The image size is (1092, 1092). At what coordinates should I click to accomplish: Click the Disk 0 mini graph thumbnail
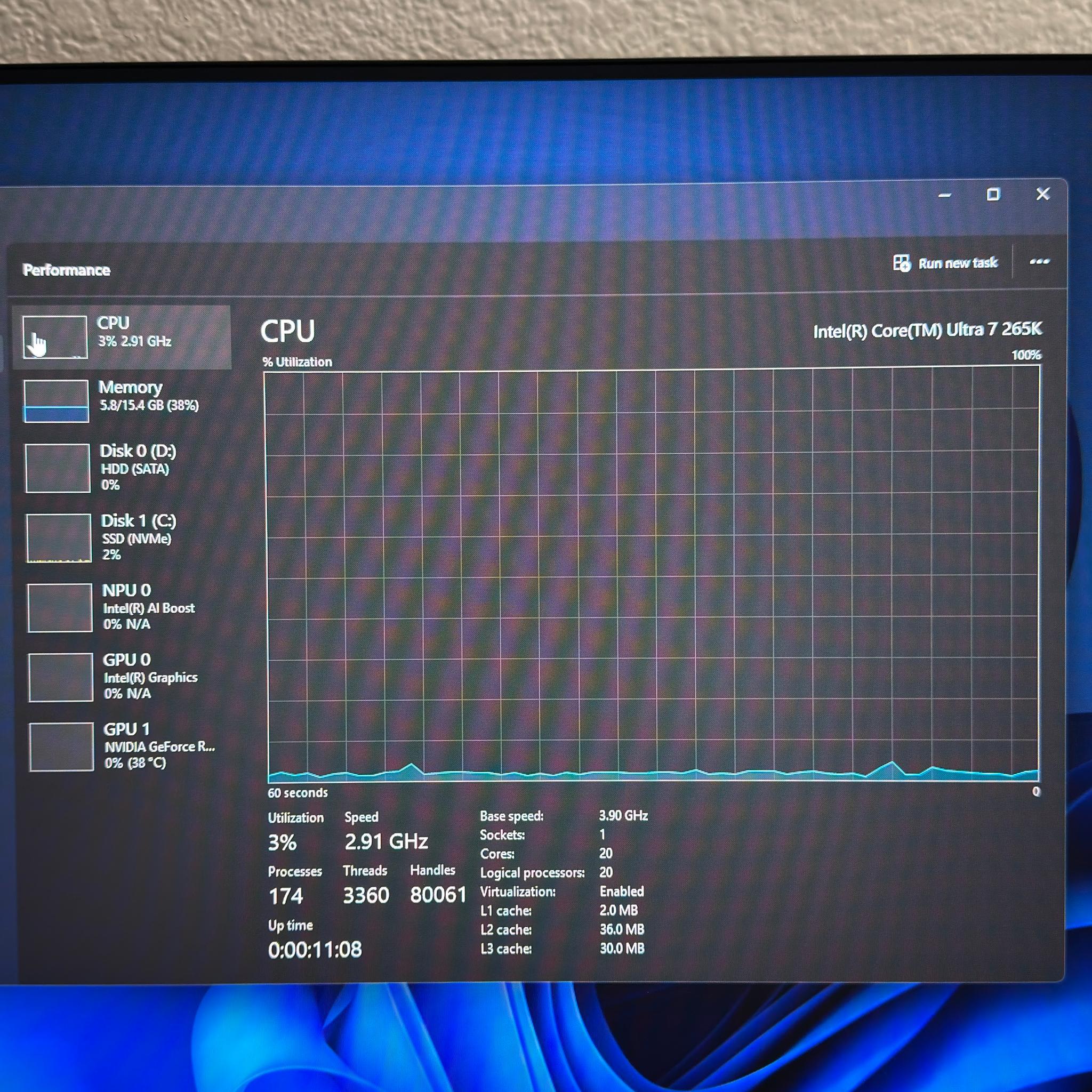[58, 468]
